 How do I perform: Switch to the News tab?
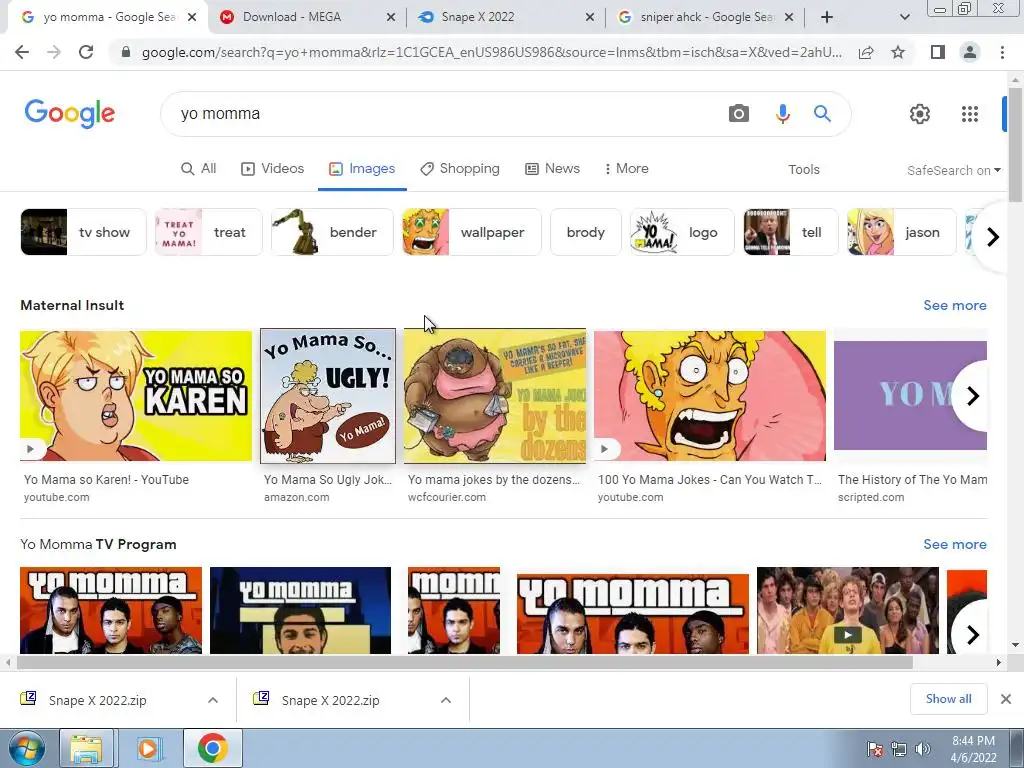pyautogui.click(x=552, y=168)
